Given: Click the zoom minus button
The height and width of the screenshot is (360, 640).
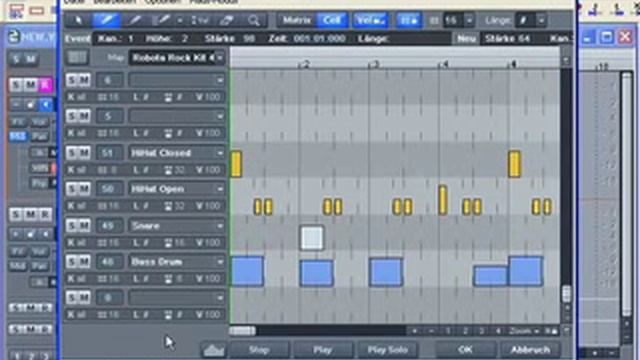Looking at the screenshot, I should [431, 331].
